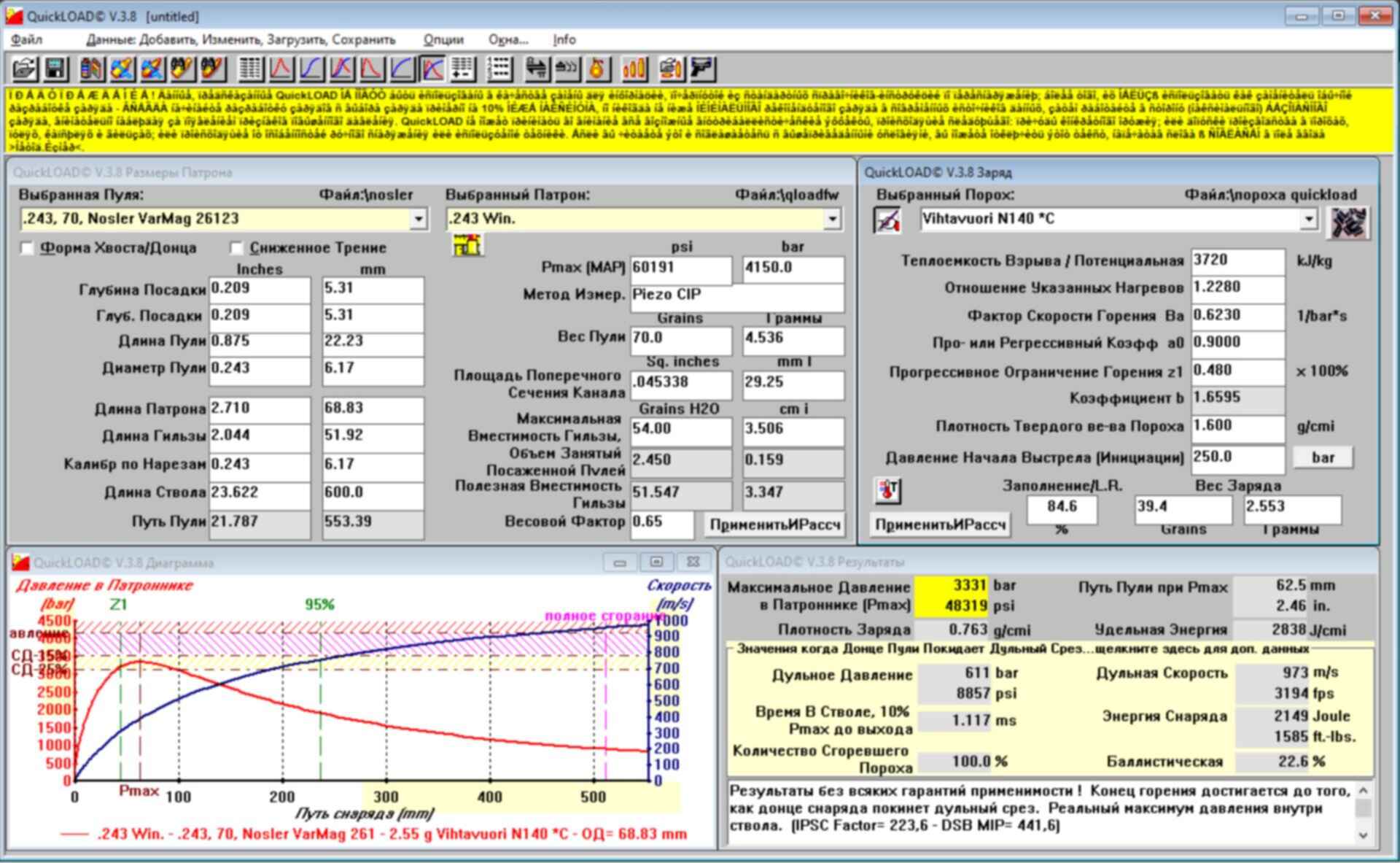Click the Pmax psi input field 60191
This screenshot has width=1400, height=863.
681,269
